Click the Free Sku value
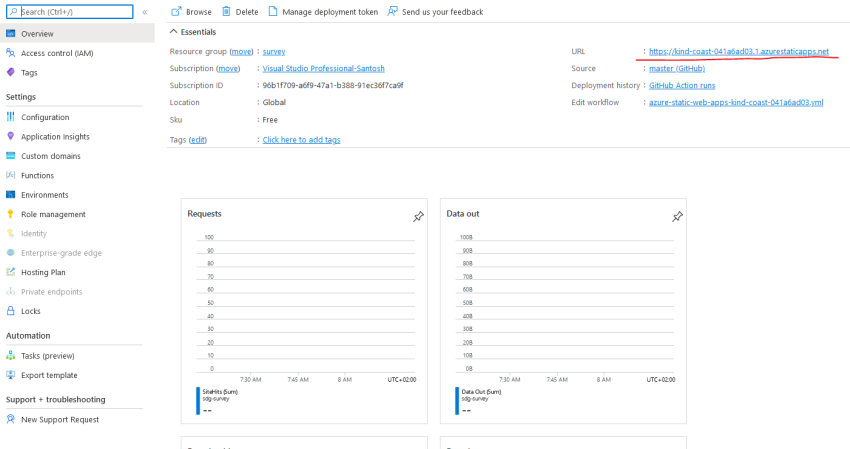 tap(270, 119)
